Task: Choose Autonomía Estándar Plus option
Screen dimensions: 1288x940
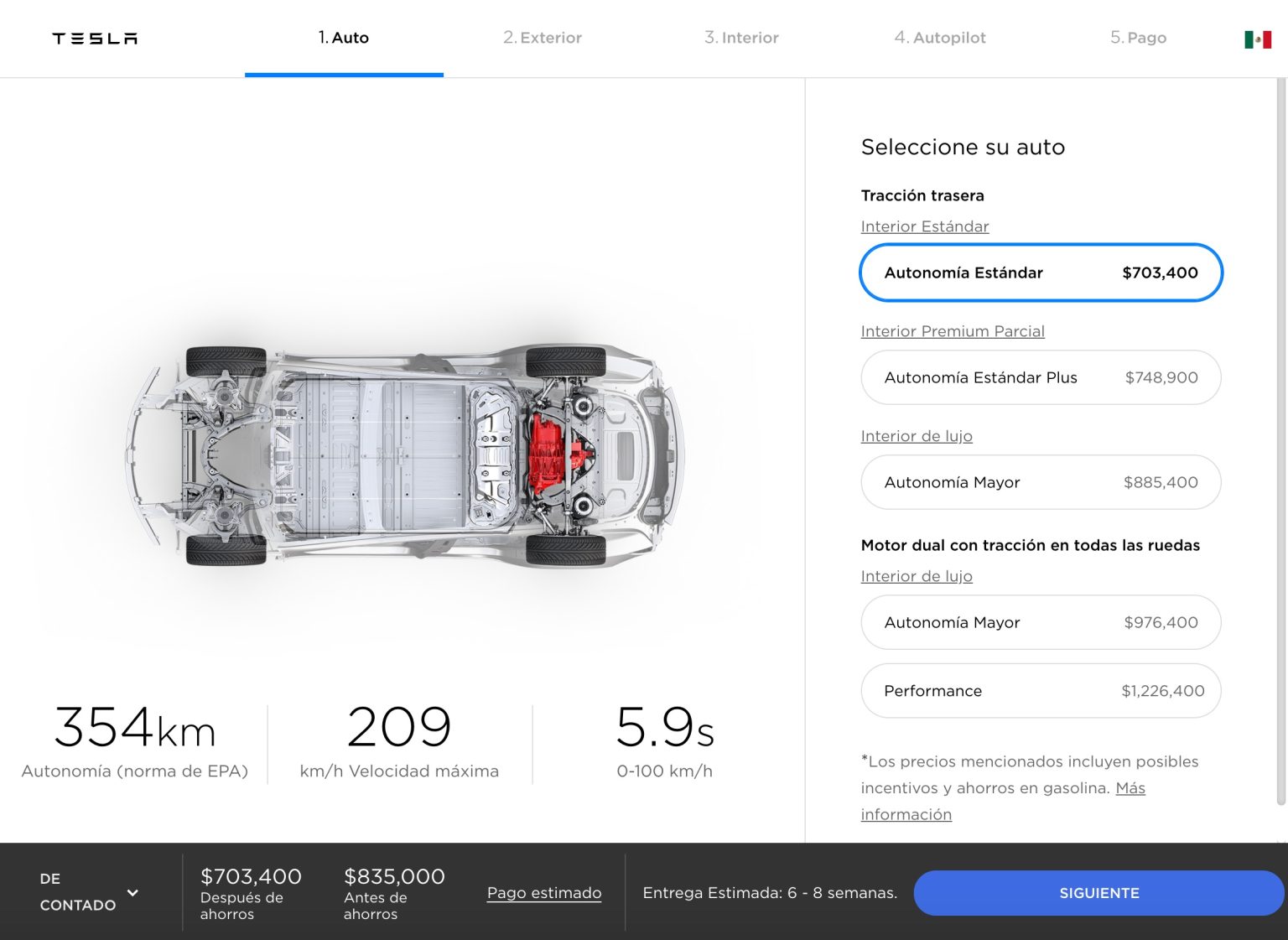Action: coord(1041,377)
